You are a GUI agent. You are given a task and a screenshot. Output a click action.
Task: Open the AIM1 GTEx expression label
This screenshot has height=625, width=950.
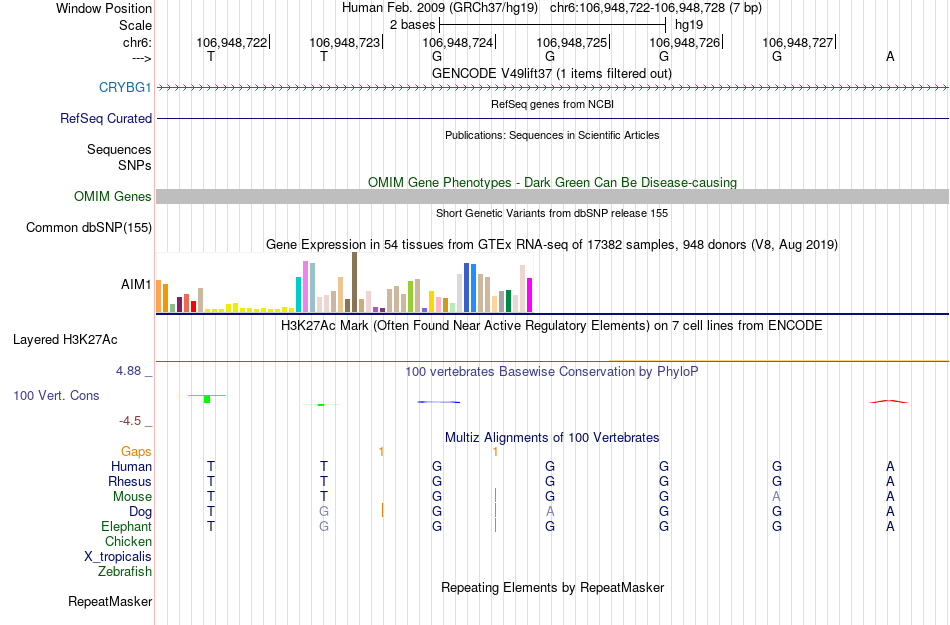point(136,284)
